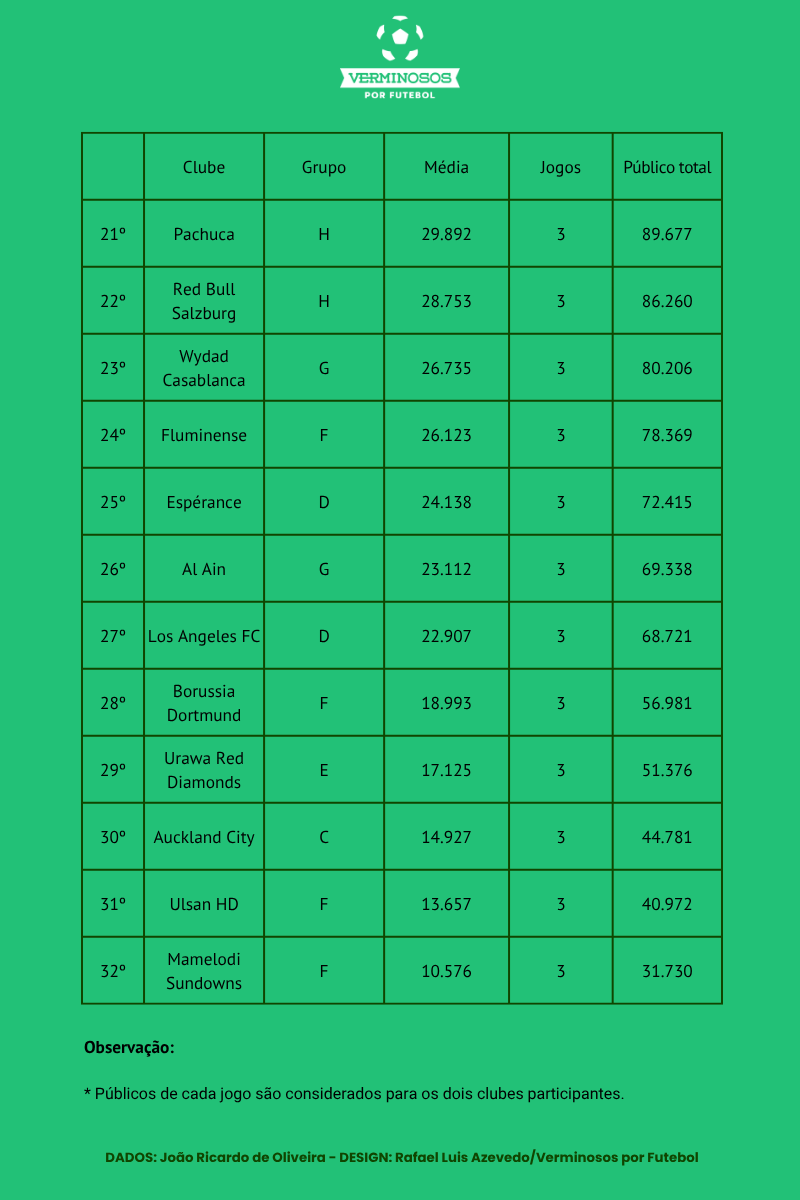The width and height of the screenshot is (800, 1200).
Task: Click the 31º rank cell for Ulsan HD
Action: point(113,904)
